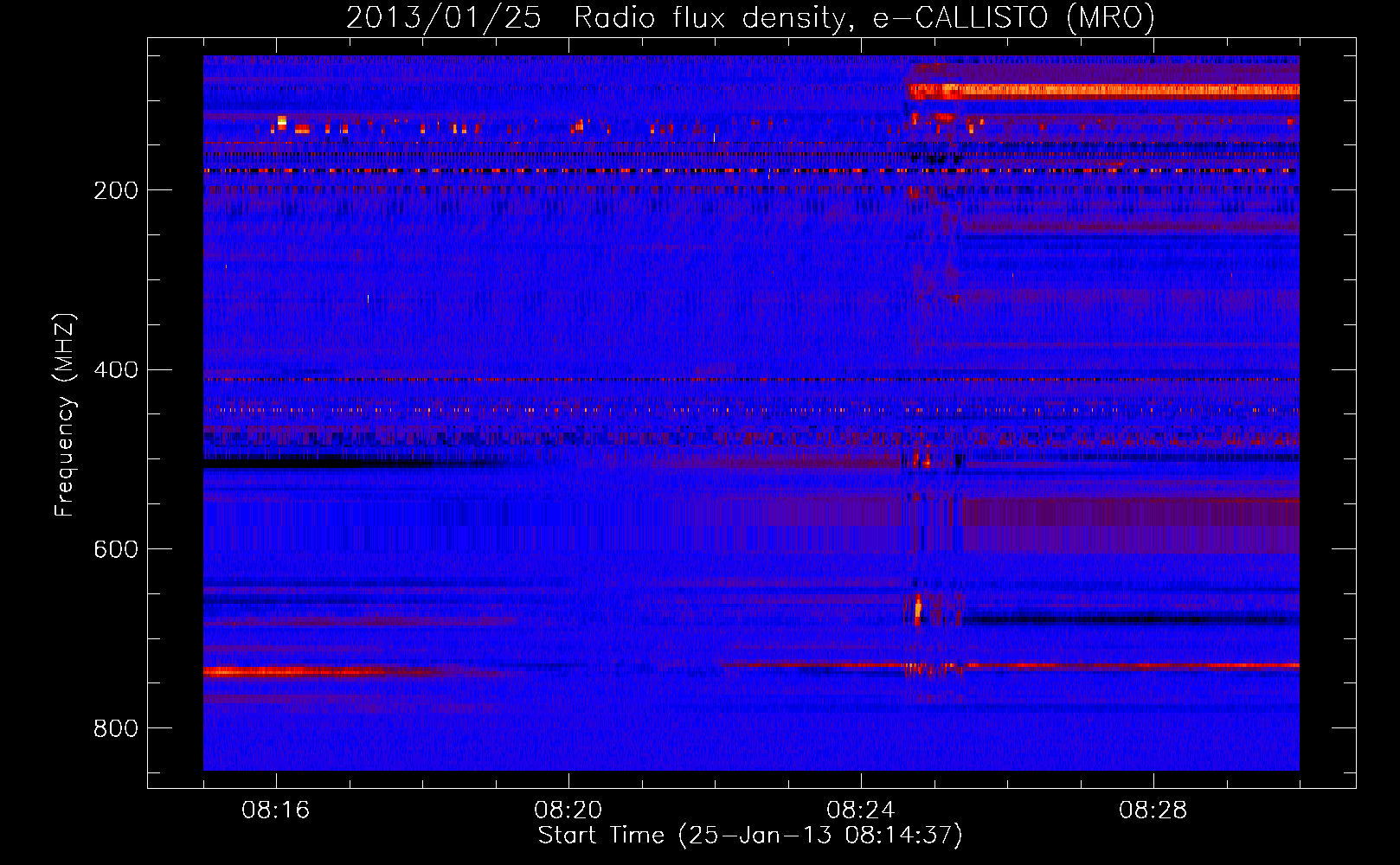Click the "Frequency (MHZ)" axis label

click(64, 415)
